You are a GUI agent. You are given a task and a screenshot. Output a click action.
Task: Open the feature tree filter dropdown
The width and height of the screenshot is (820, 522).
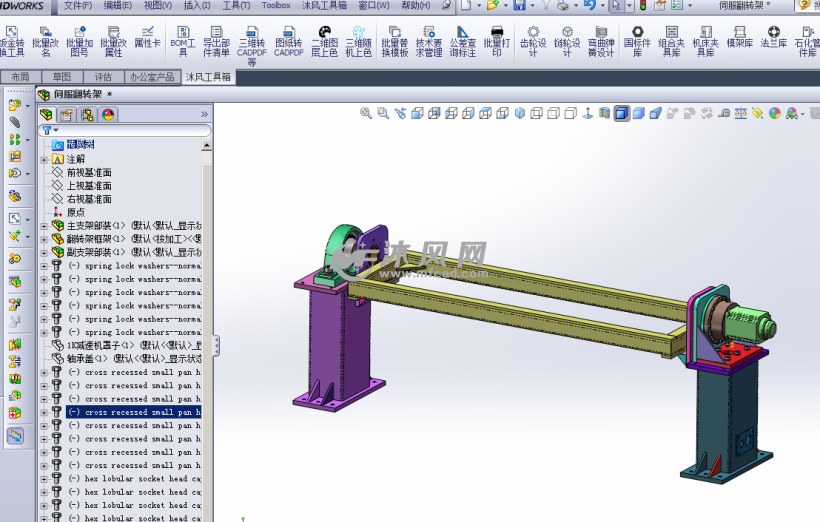[50, 130]
